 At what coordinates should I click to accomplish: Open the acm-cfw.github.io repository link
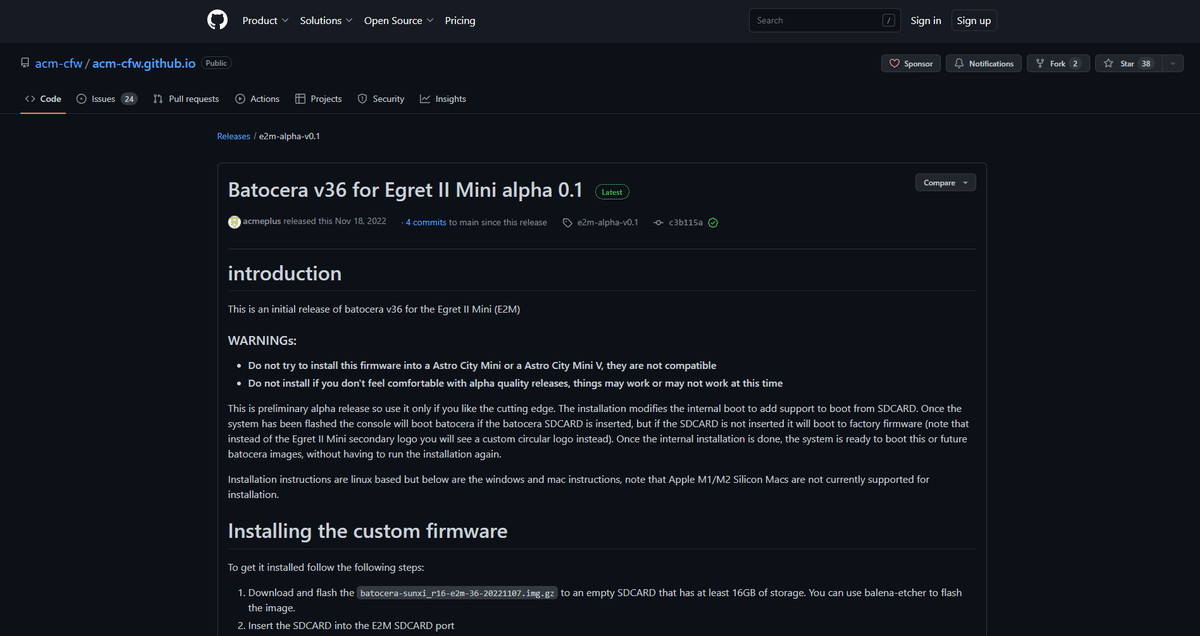point(144,63)
